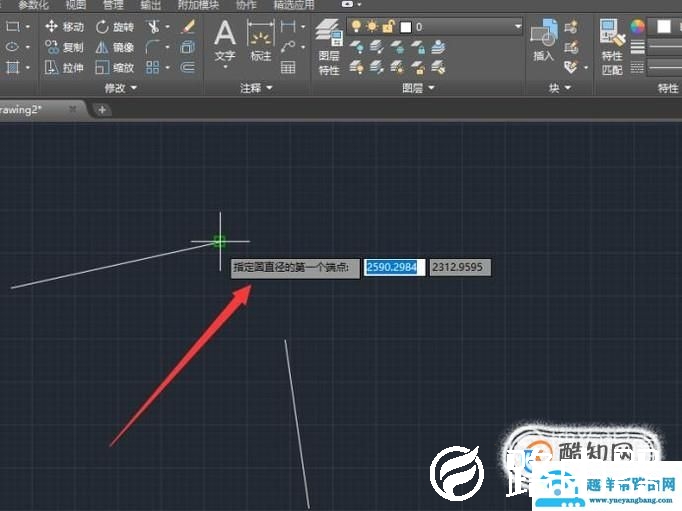Image resolution: width=682 pixels, height=511 pixels.
Task: Click the Insert block (插入) button
Action: pos(543,40)
